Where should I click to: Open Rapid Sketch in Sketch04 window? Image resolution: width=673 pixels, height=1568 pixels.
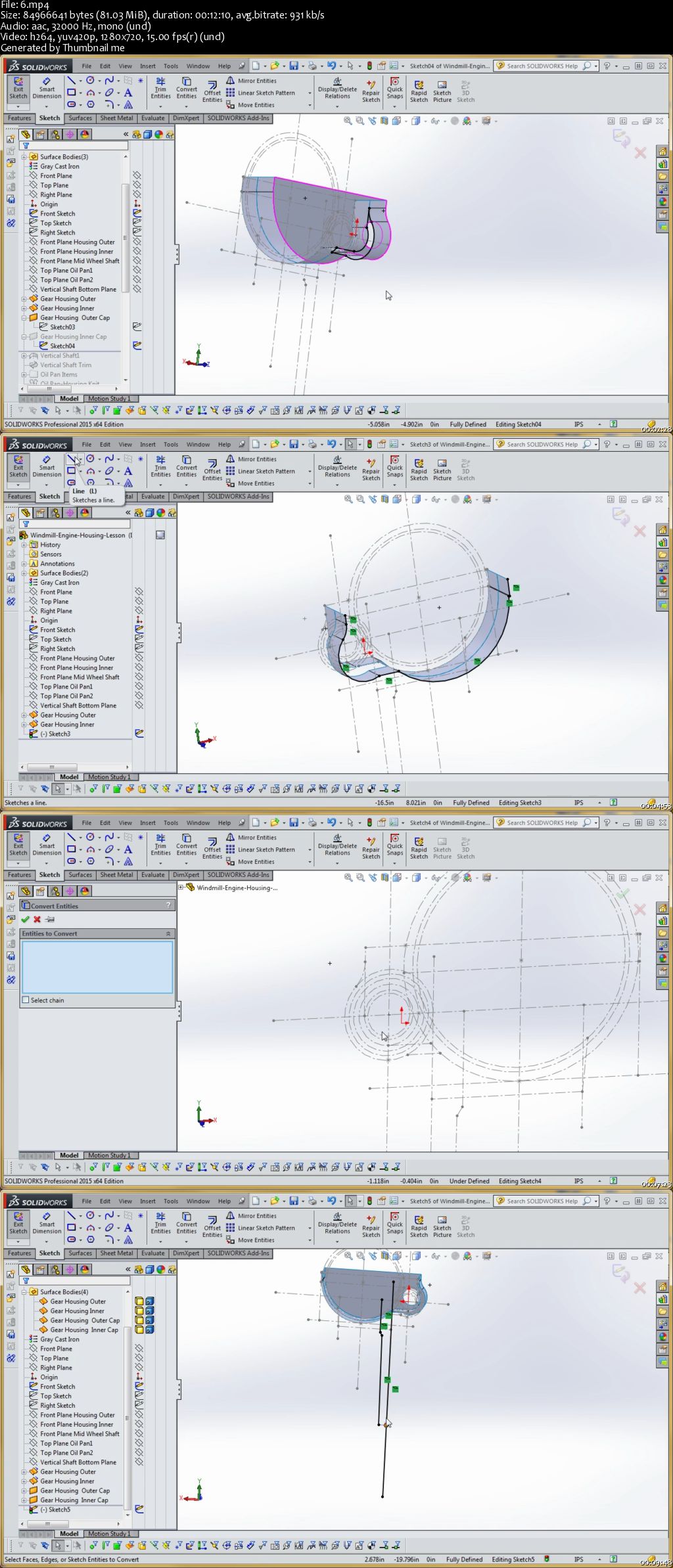tap(419, 90)
